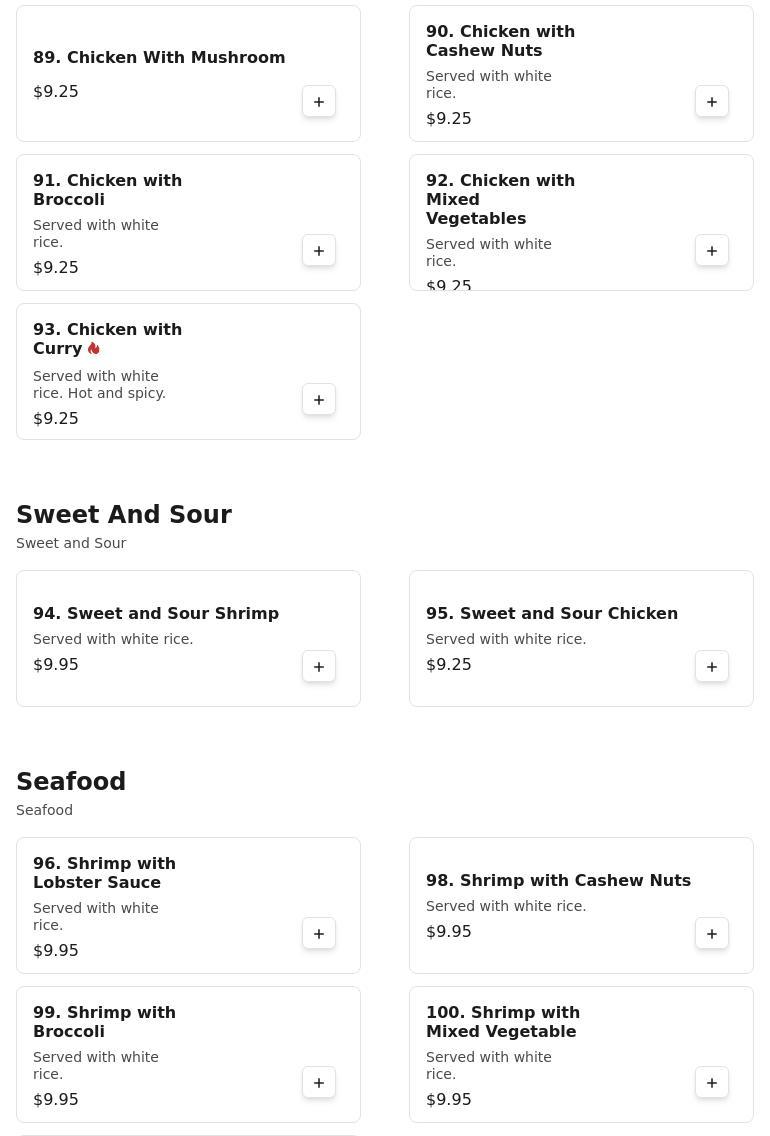Open 94. Sweet and Sour Shrimp details
Screen dimensions: 770x1136
[x=156, y=613]
